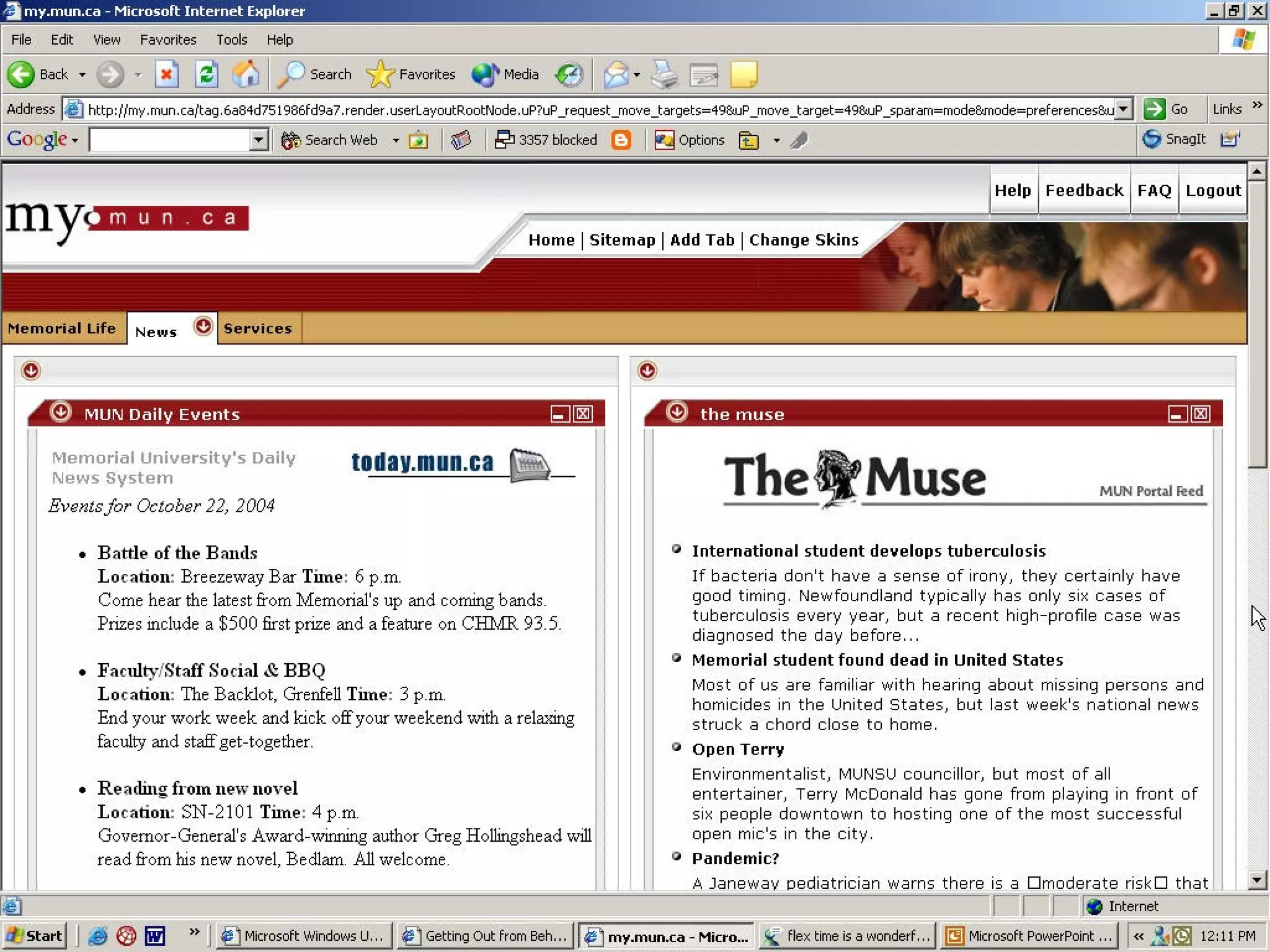Minimize the muse channel
The width and height of the screenshot is (1270, 952).
click(1178, 414)
